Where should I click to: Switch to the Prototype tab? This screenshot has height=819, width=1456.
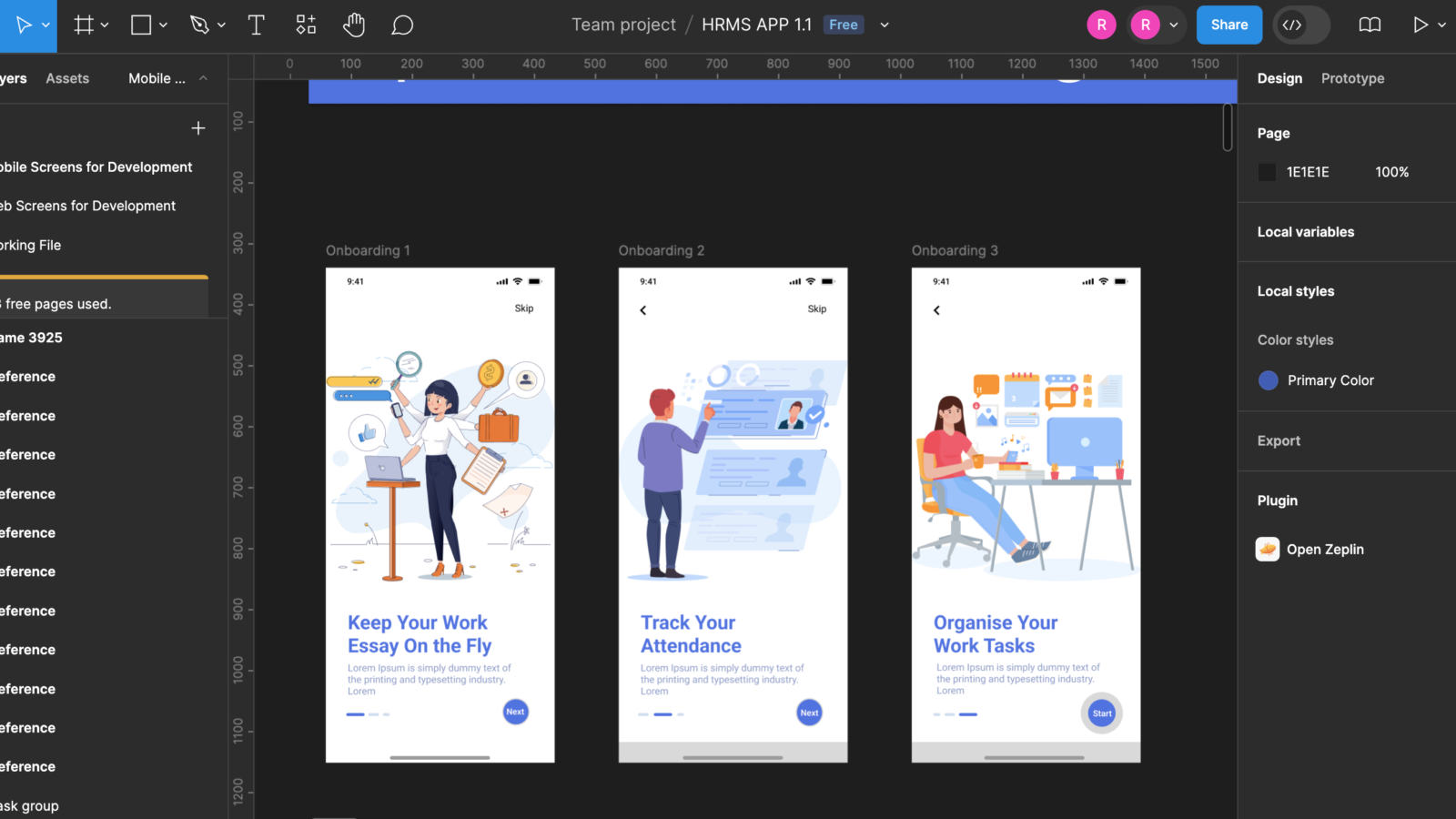(1352, 78)
